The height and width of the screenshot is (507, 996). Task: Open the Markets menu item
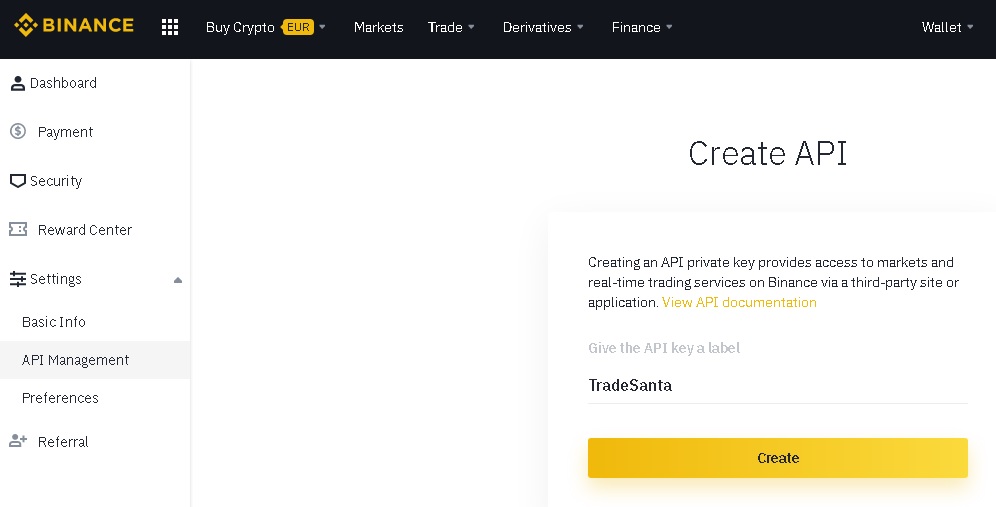[379, 27]
